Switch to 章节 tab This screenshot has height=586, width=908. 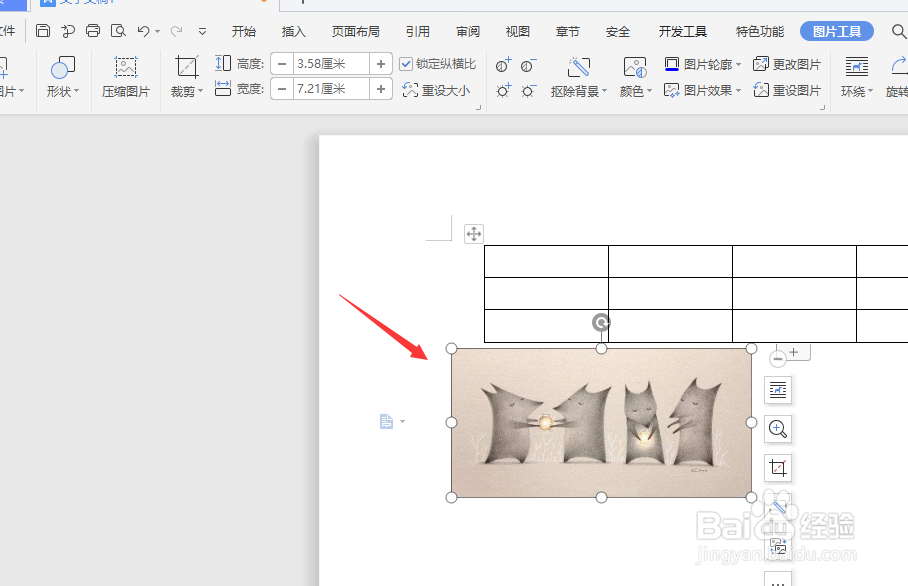point(568,31)
